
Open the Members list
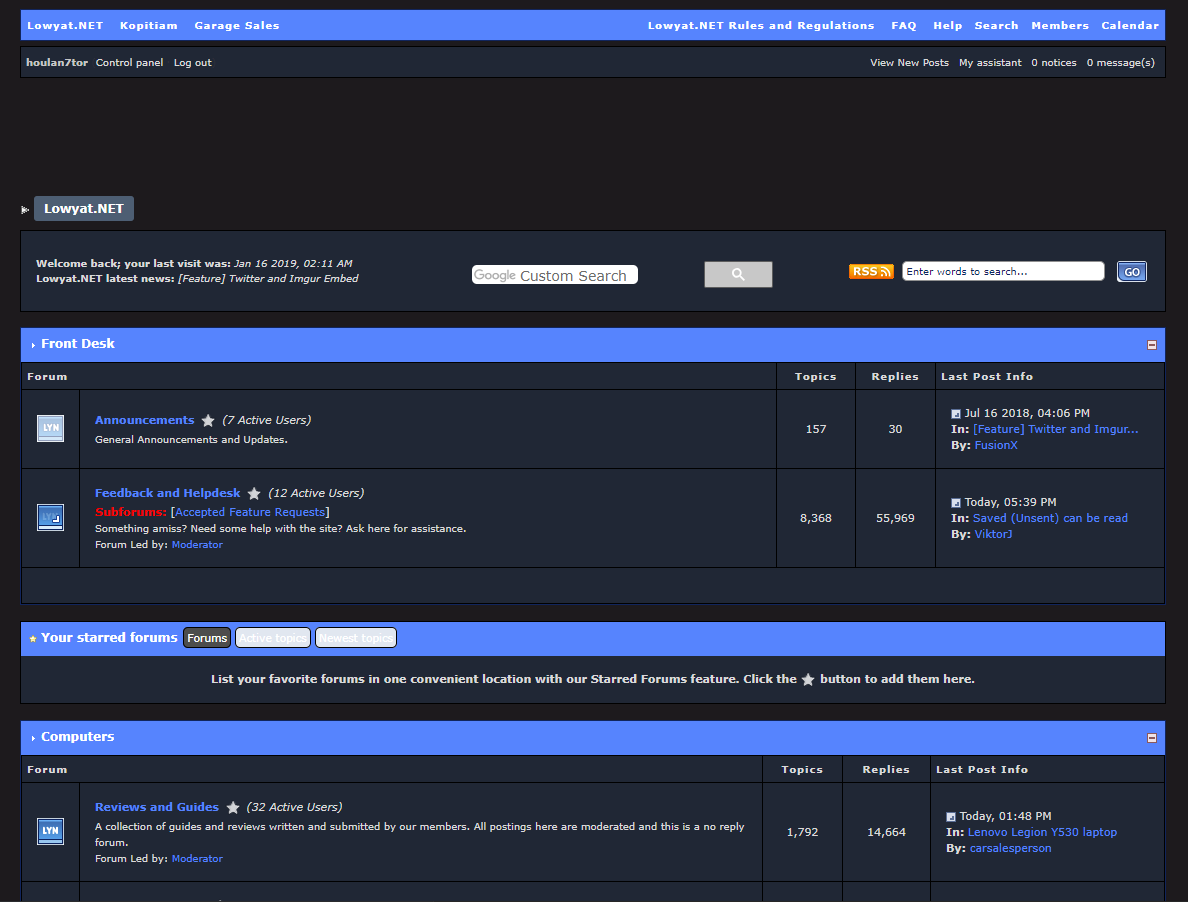pyautogui.click(x=1060, y=25)
